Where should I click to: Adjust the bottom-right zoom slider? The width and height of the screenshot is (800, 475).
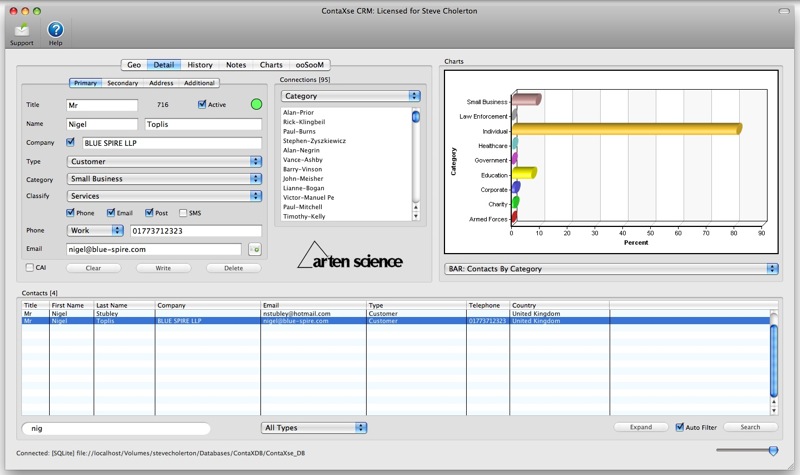(x=772, y=451)
